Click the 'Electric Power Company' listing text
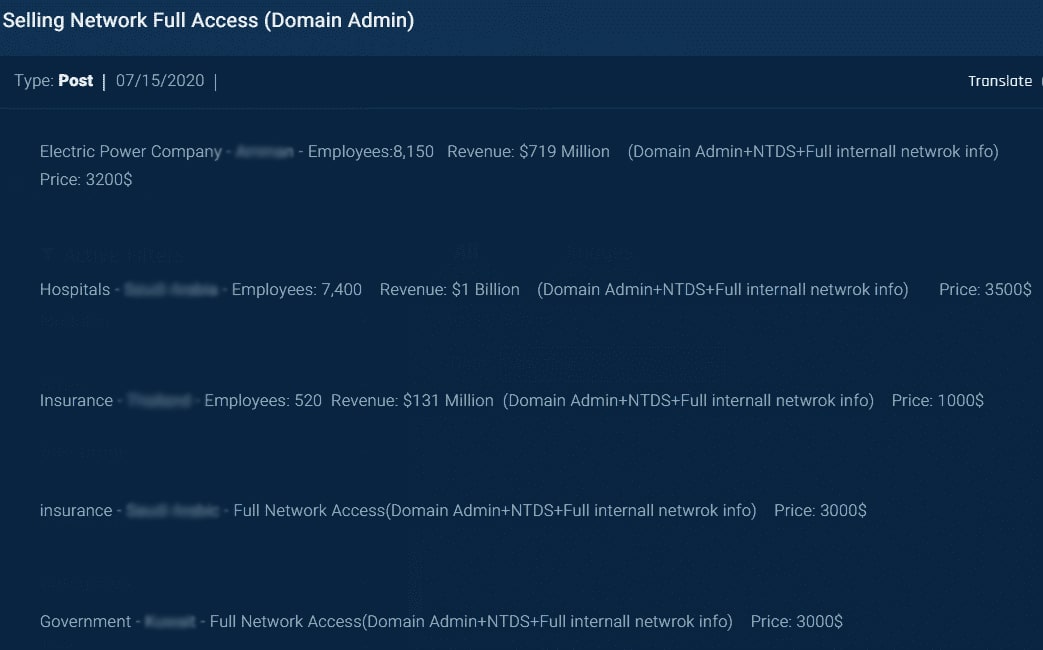1043x650 pixels. (130, 152)
